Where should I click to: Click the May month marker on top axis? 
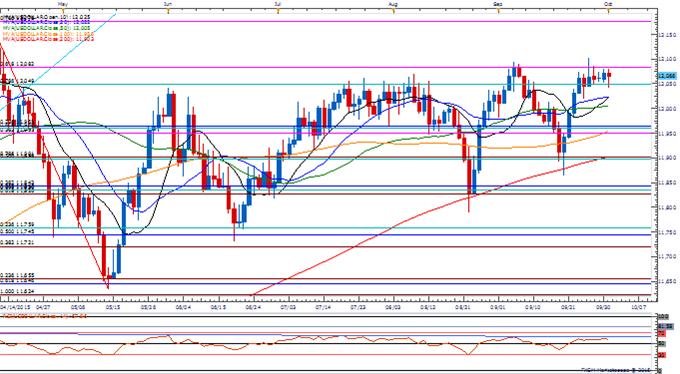click(63, 3)
